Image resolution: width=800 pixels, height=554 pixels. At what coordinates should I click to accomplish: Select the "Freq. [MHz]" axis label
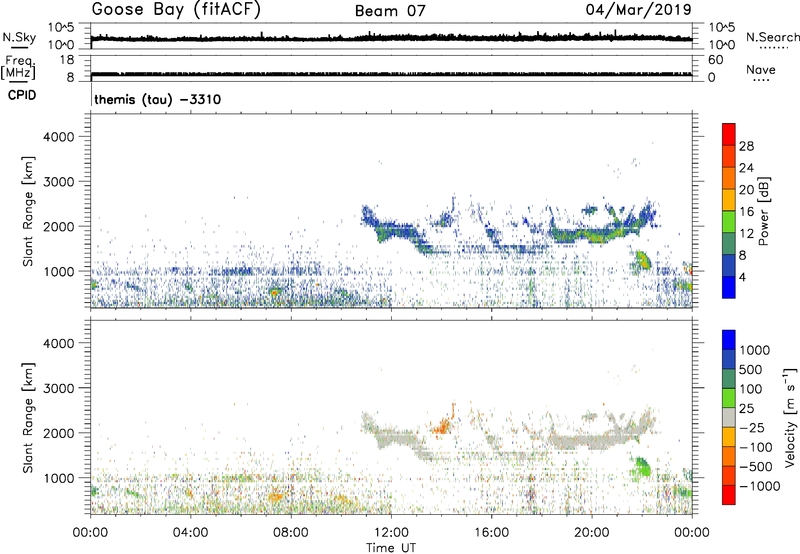pos(18,67)
